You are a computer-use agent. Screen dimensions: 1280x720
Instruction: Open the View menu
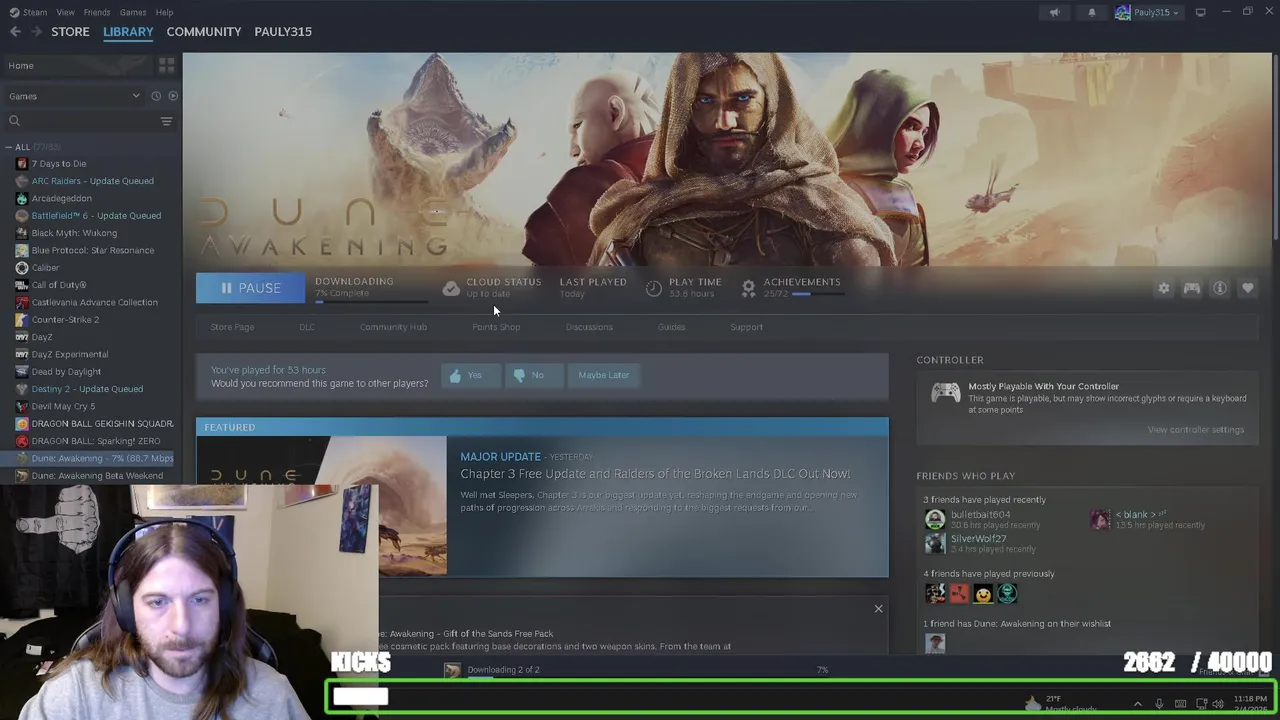[x=65, y=12]
